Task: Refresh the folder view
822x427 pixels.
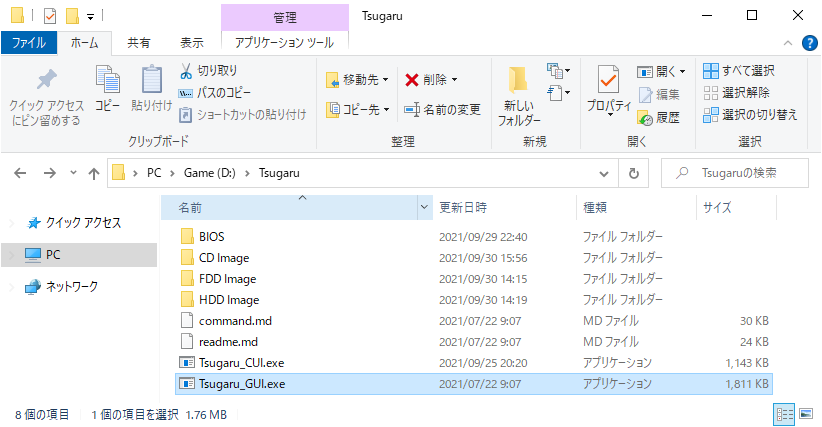Action: point(634,173)
